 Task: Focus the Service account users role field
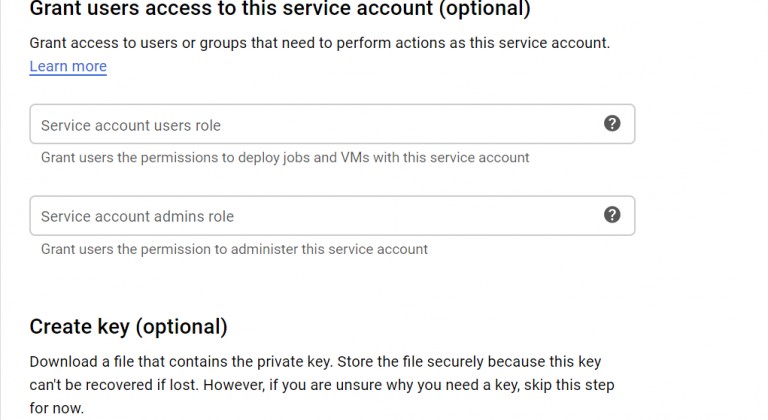point(332,124)
